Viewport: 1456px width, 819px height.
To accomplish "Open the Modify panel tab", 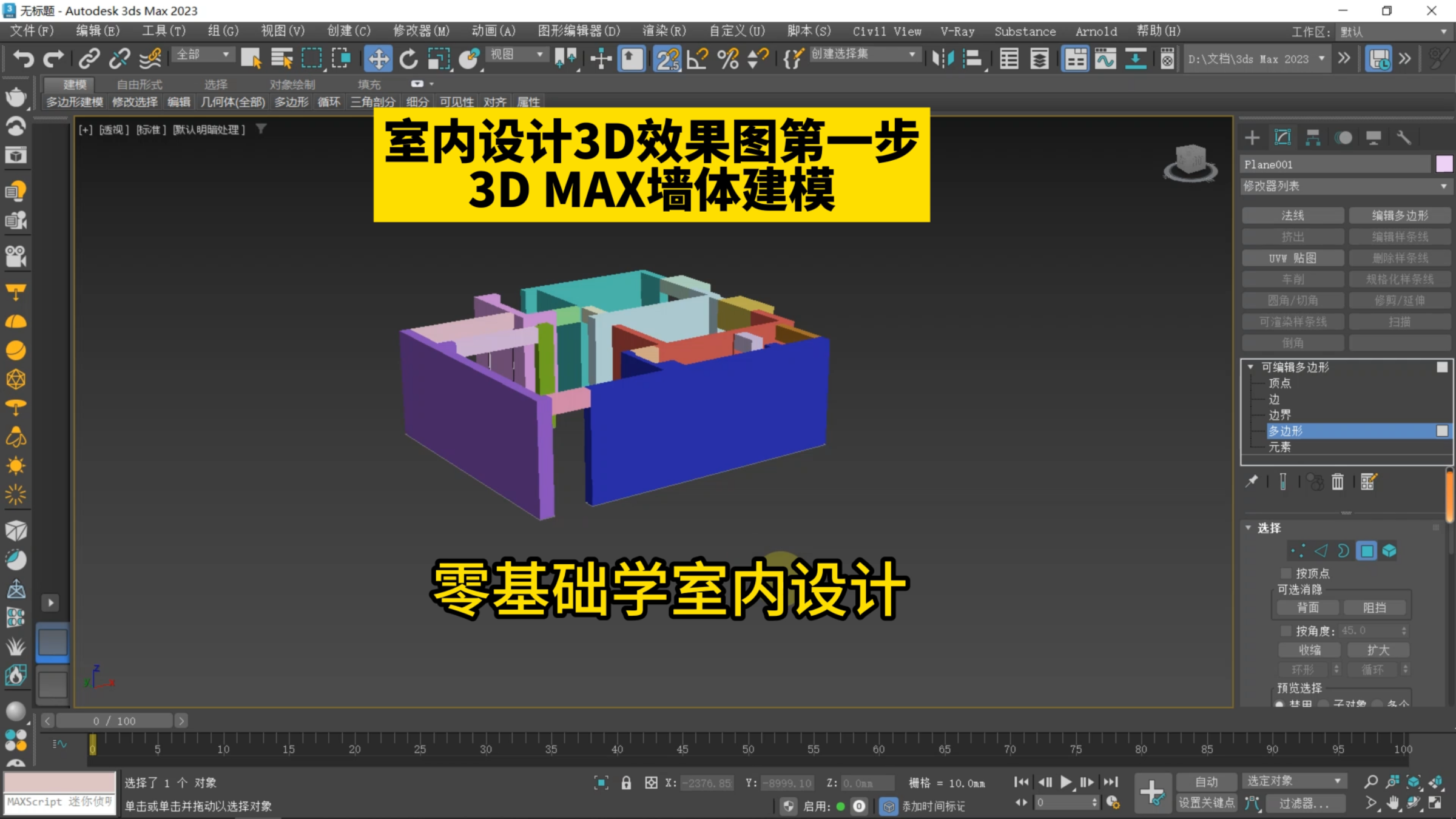I will [x=1282, y=138].
